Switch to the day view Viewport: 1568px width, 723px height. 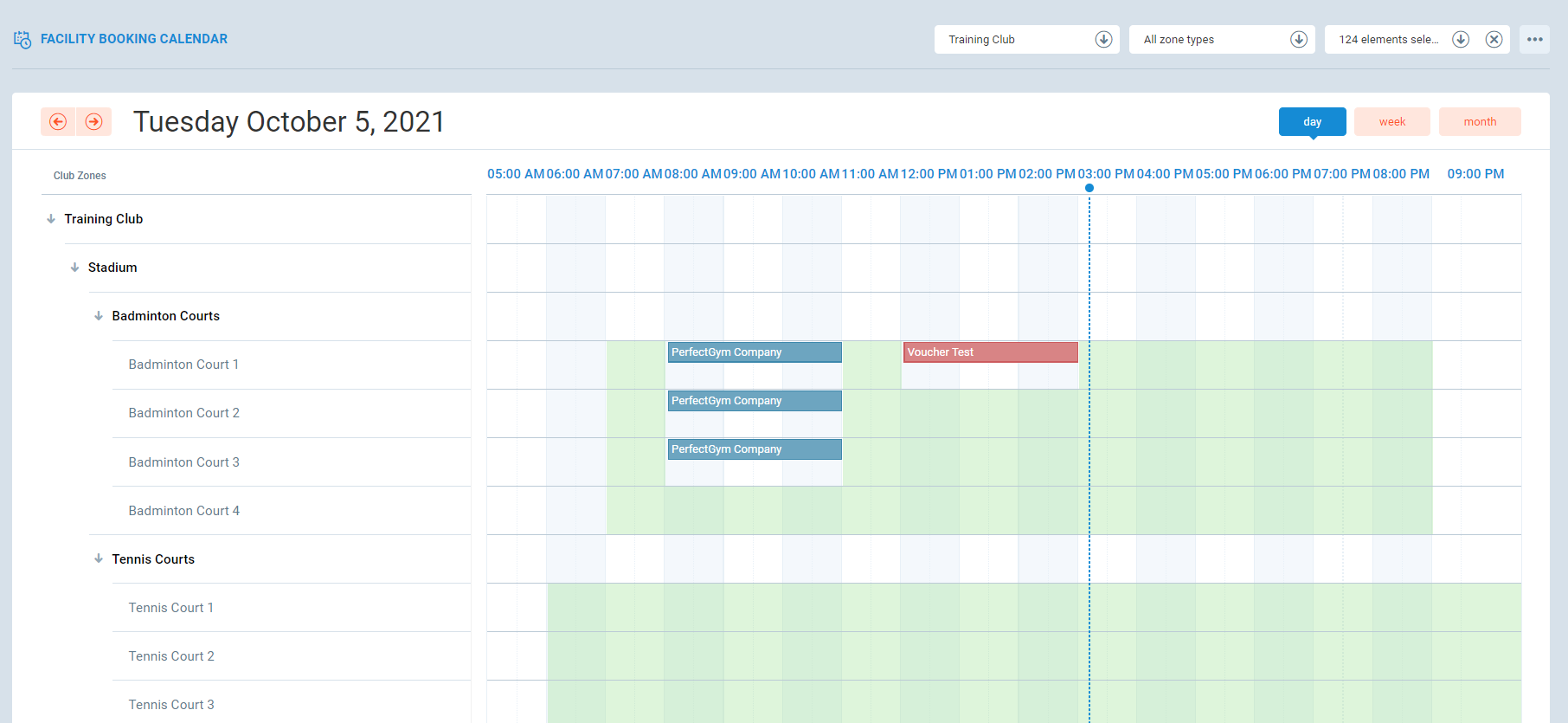point(1312,122)
